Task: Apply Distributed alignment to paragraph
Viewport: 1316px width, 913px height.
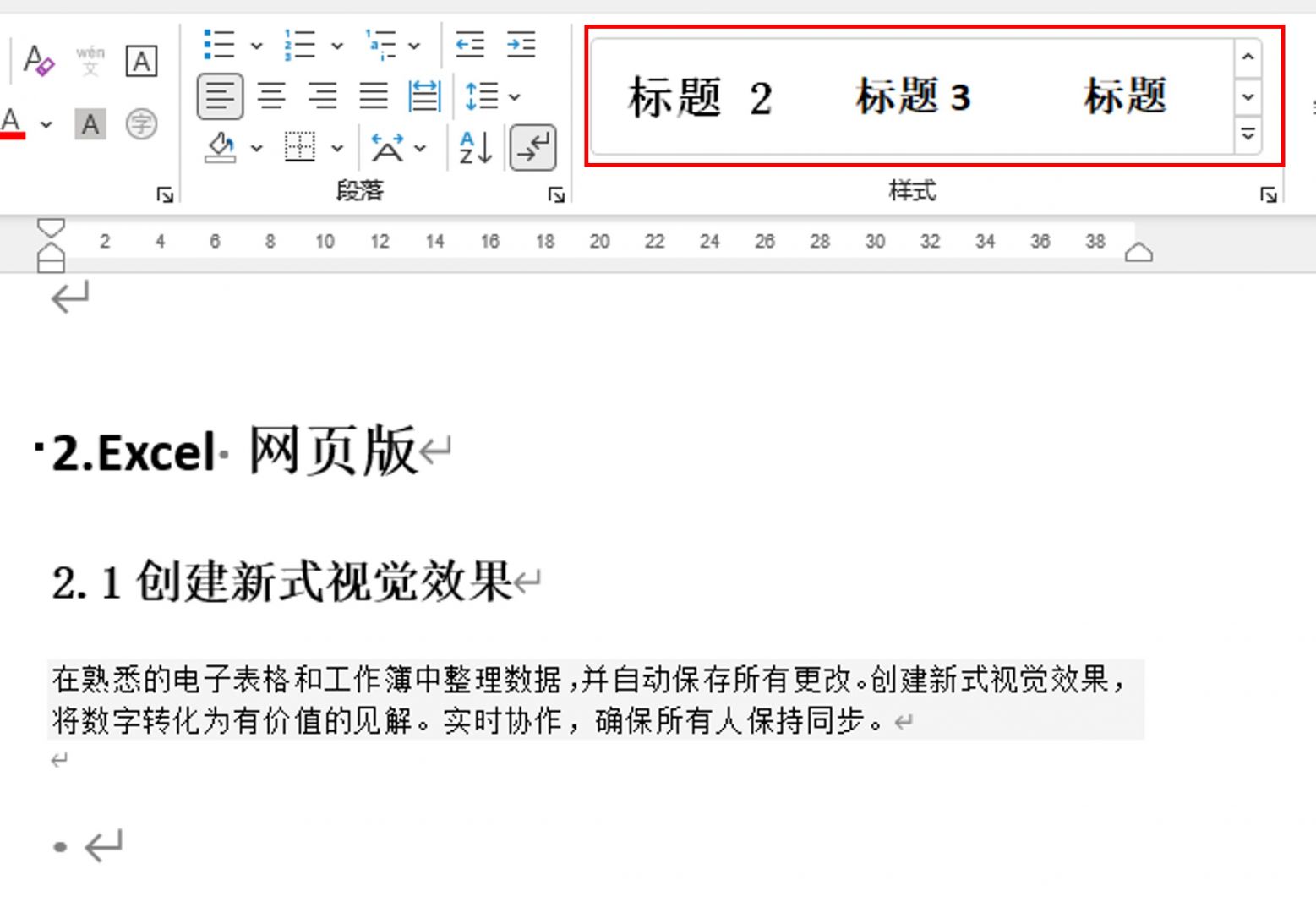Action: pos(424,96)
